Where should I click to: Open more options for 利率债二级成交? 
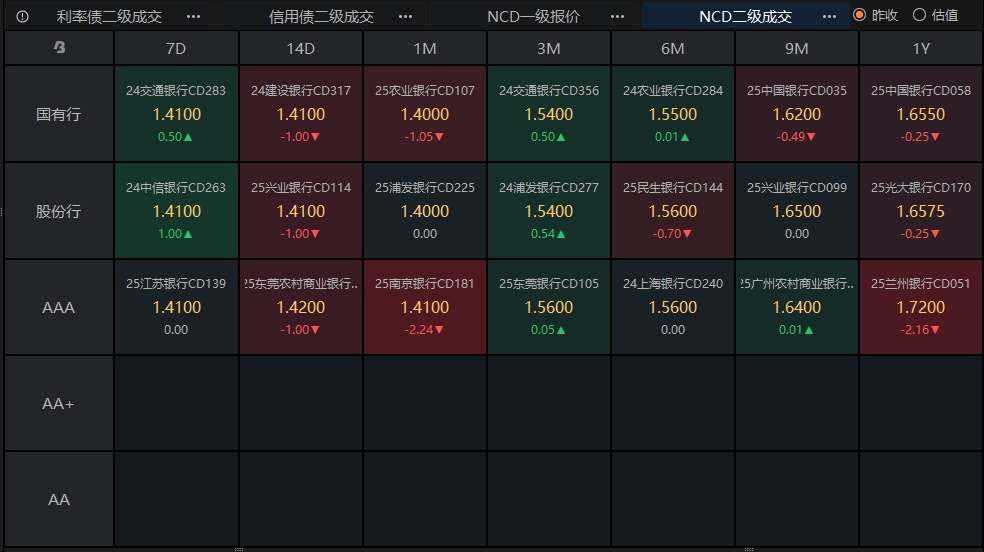tap(193, 16)
